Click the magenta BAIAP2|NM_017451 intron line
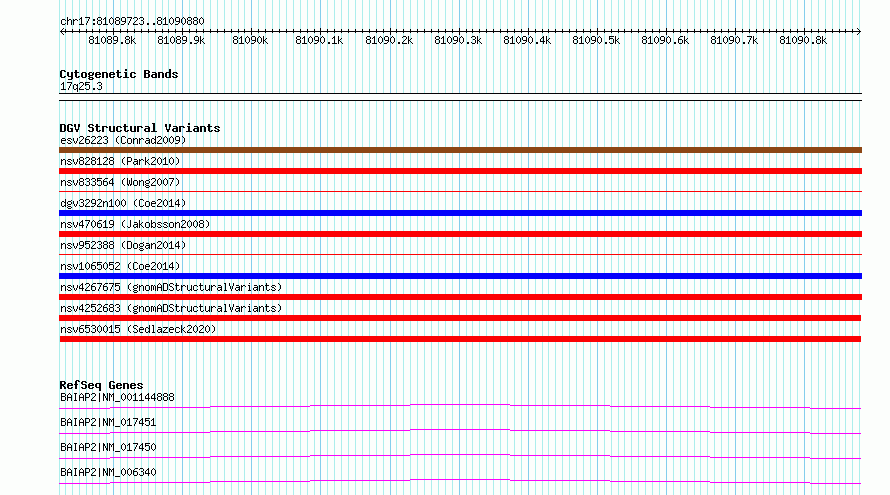This screenshot has width=890, height=495. point(460,430)
